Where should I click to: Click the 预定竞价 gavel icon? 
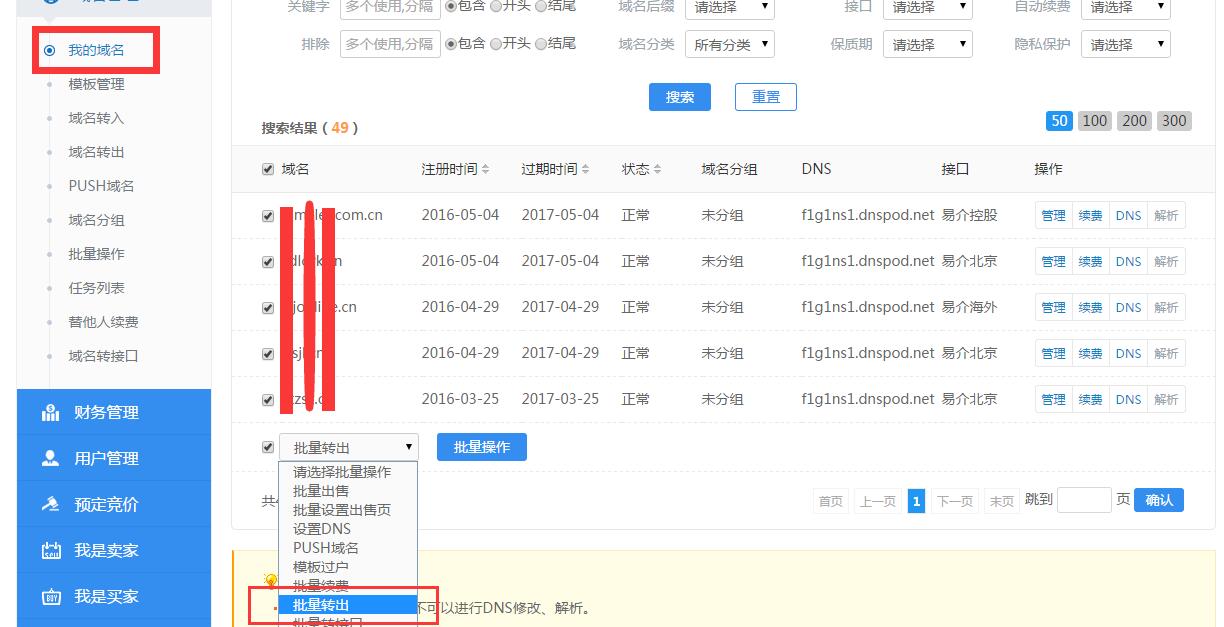pos(51,504)
